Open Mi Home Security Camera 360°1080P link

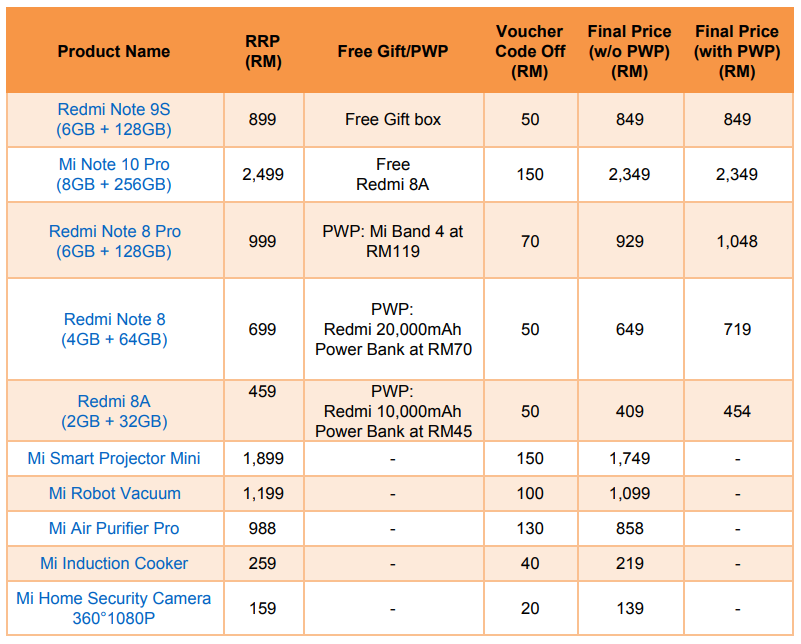pyautogui.click(x=114, y=608)
